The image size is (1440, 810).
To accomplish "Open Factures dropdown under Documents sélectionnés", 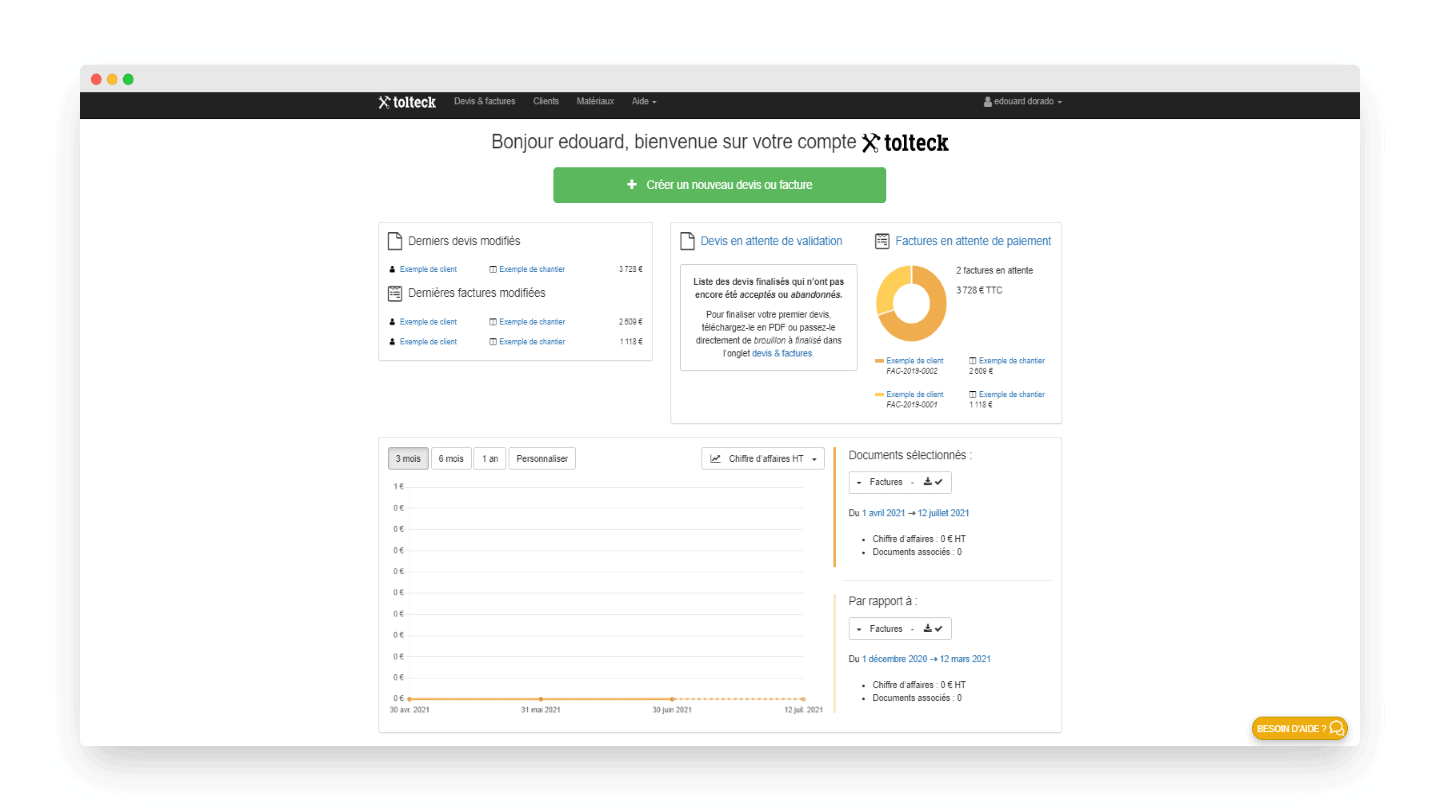I will coord(900,482).
